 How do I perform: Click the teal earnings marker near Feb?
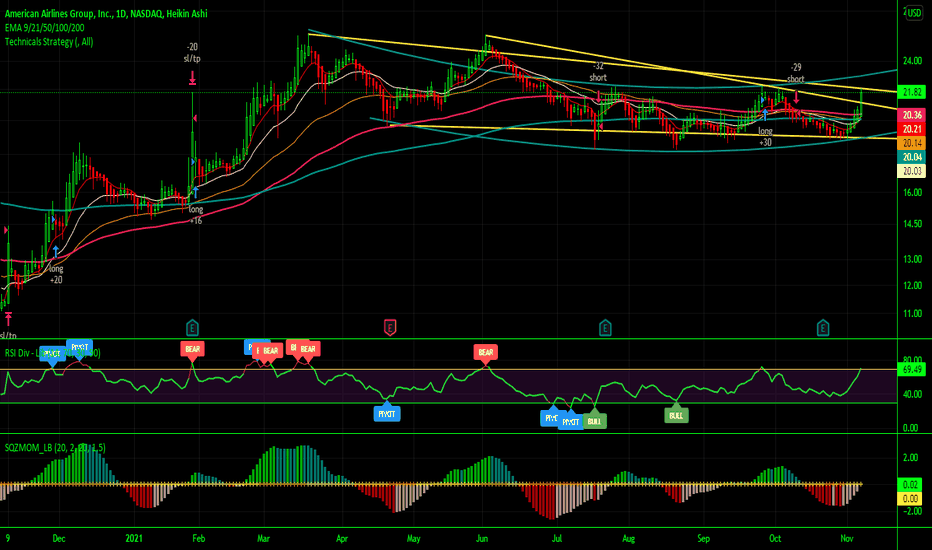[192, 328]
